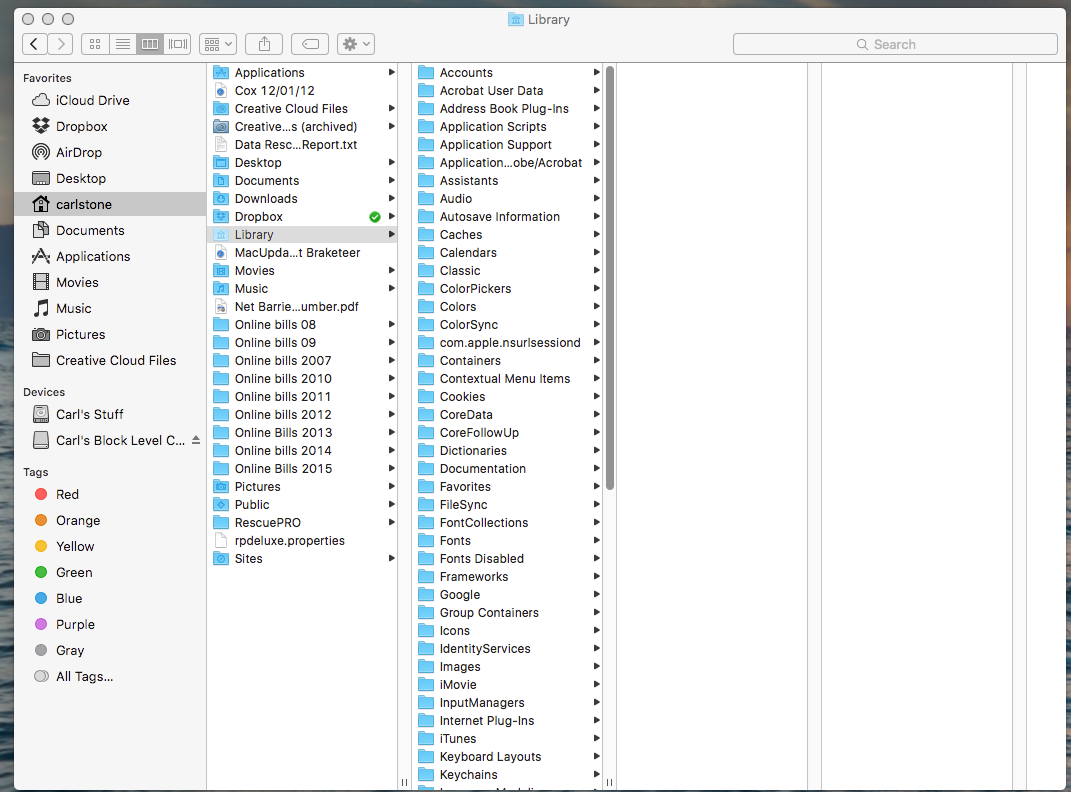Image resolution: width=1071 pixels, height=792 pixels.
Task: Go back with the left arrow button
Action: click(x=35, y=44)
